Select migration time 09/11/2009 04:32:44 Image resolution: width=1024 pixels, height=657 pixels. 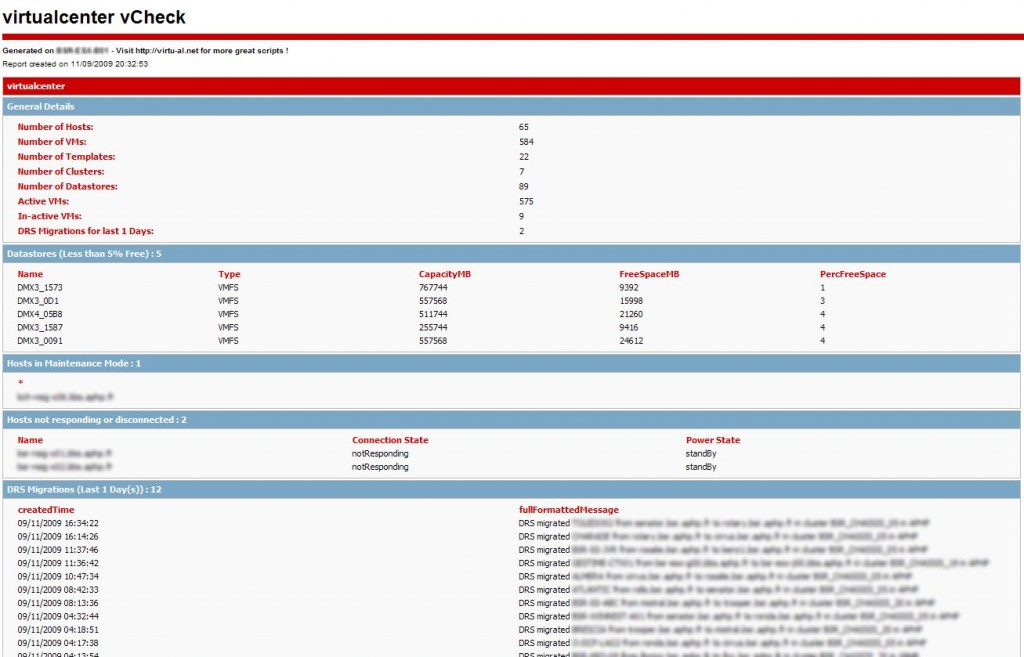click(x=58, y=617)
